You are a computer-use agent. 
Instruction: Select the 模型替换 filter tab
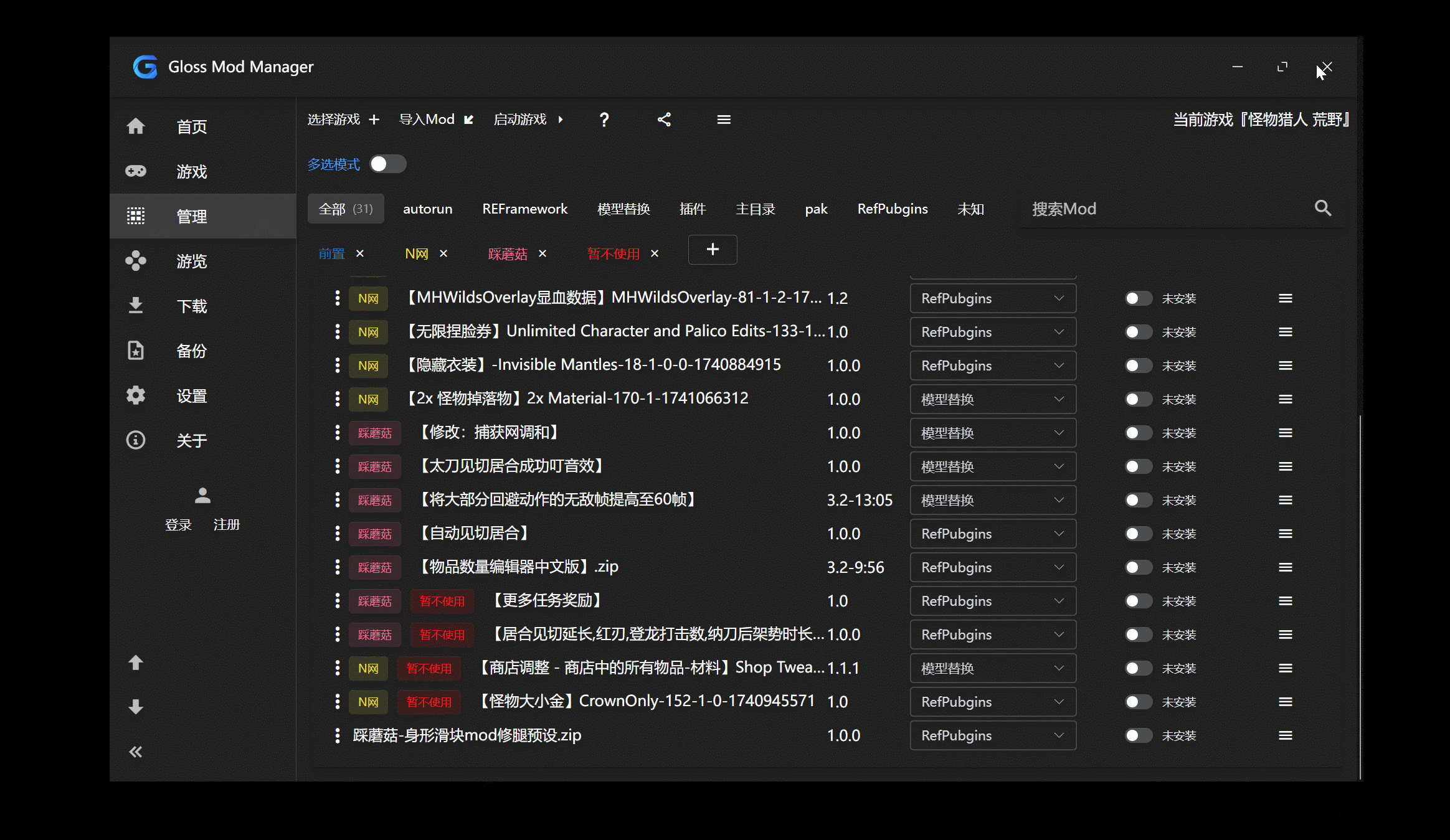pyautogui.click(x=623, y=209)
